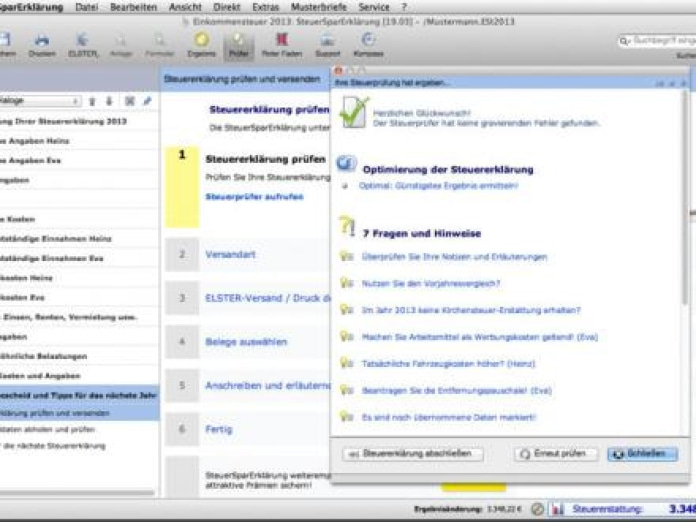
Task: Open step 3 ELSTER-Versand / Druck
Action: 268,298
